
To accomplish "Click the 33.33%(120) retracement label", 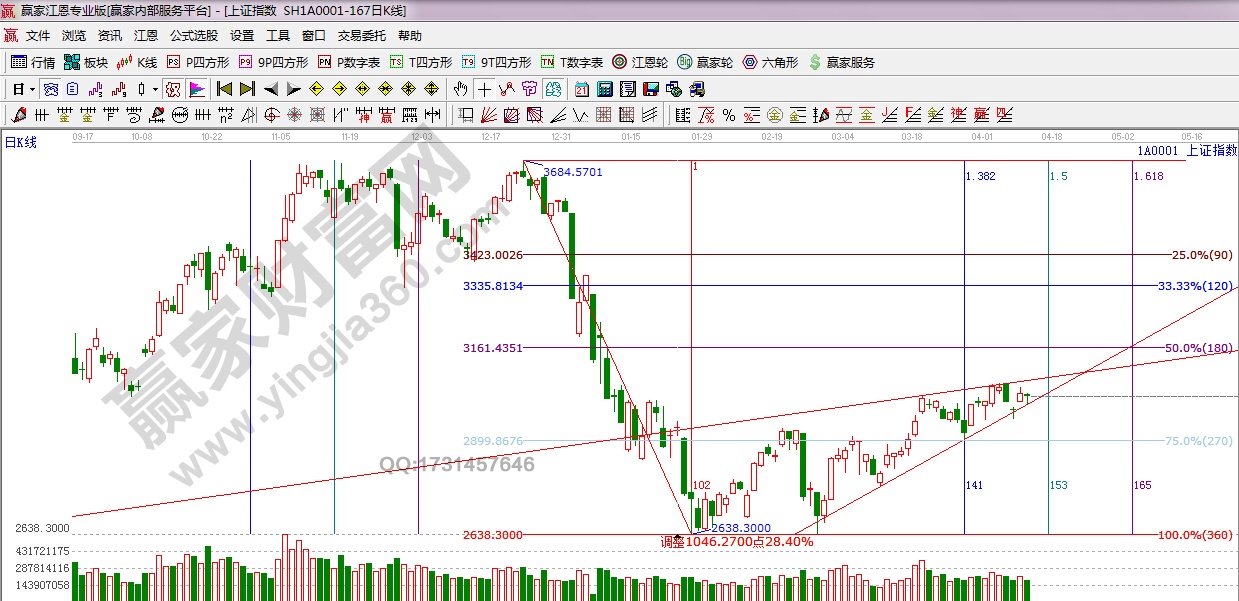I will pos(1196,286).
